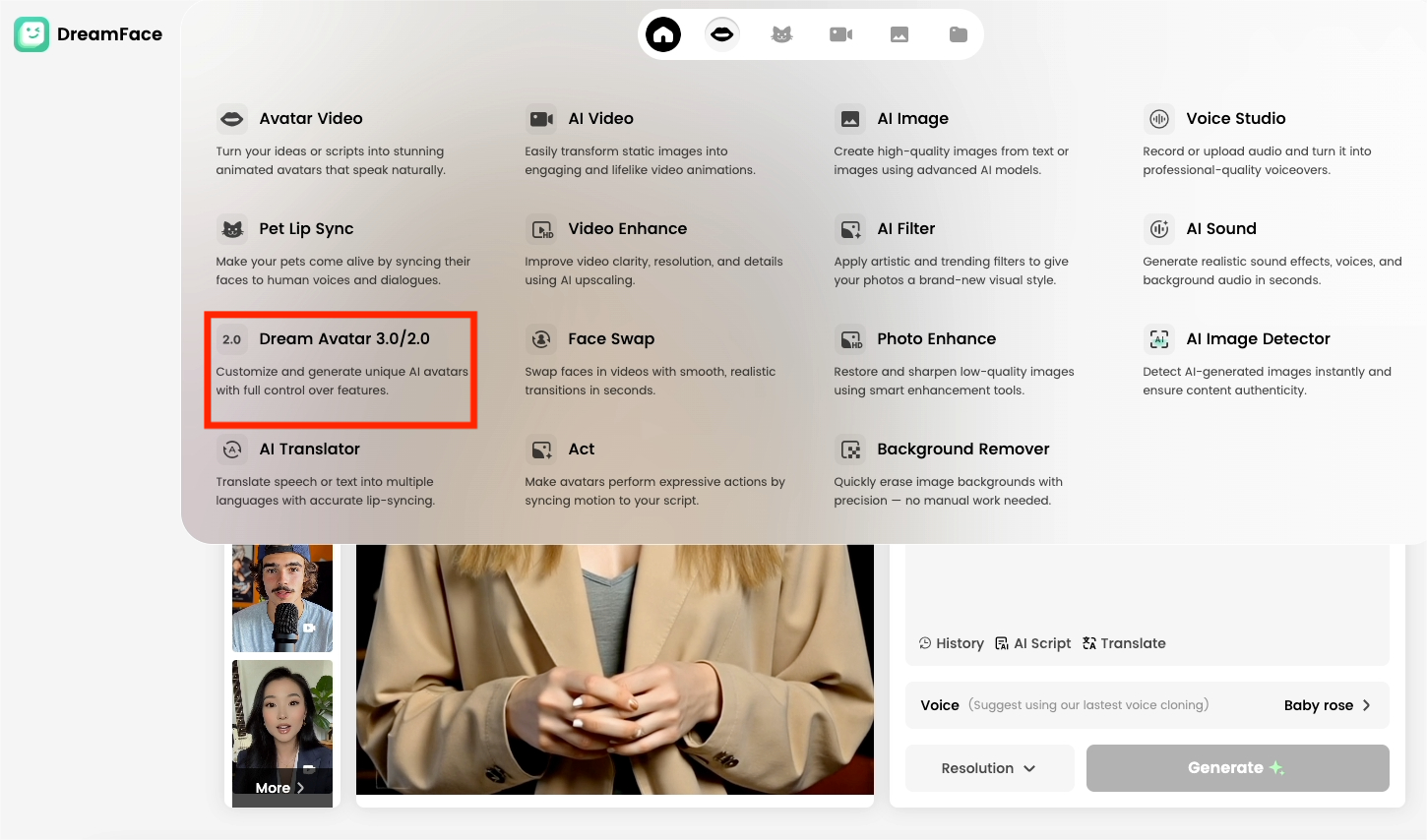
Task: Open Dream Avatar 3.0/2.0 menu item
Action: coord(343,339)
